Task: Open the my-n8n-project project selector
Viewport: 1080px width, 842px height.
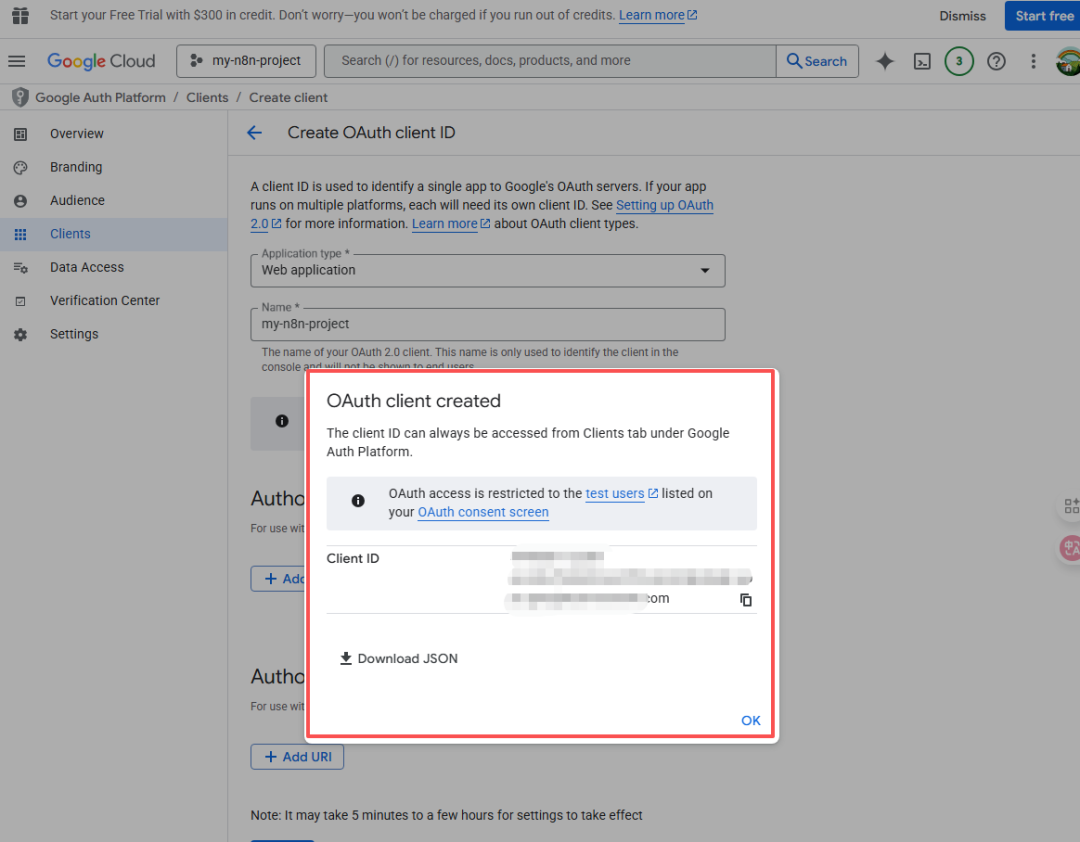Action: click(246, 61)
